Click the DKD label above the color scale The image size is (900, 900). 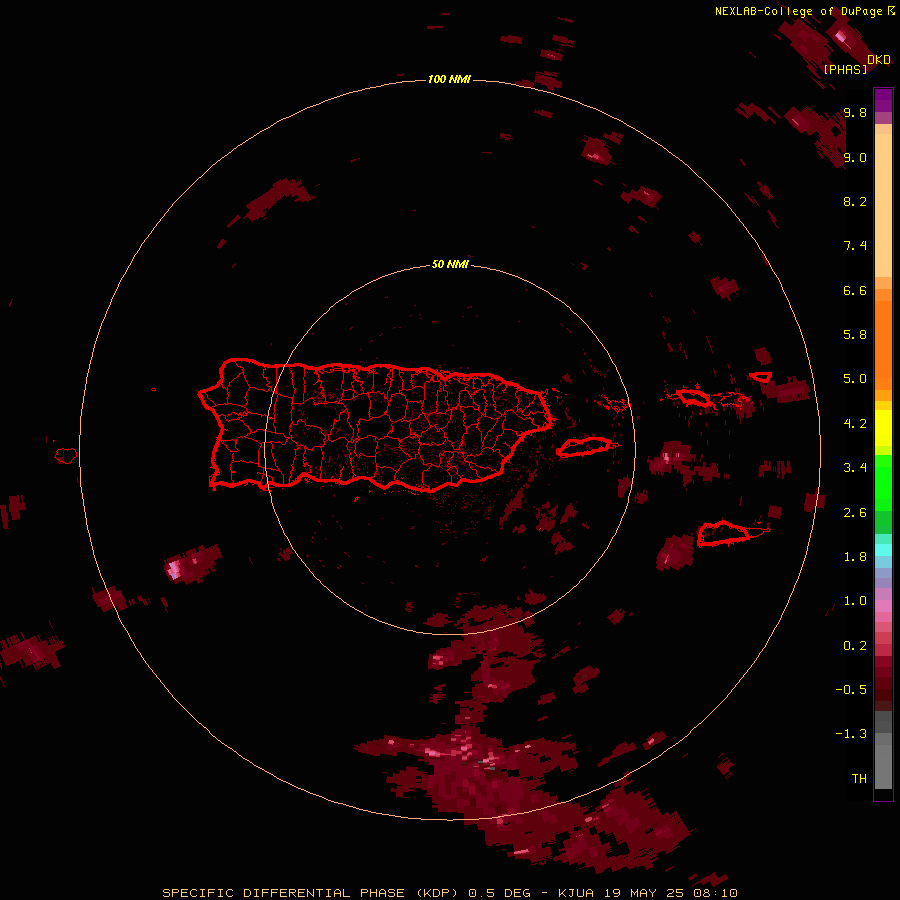click(x=879, y=59)
